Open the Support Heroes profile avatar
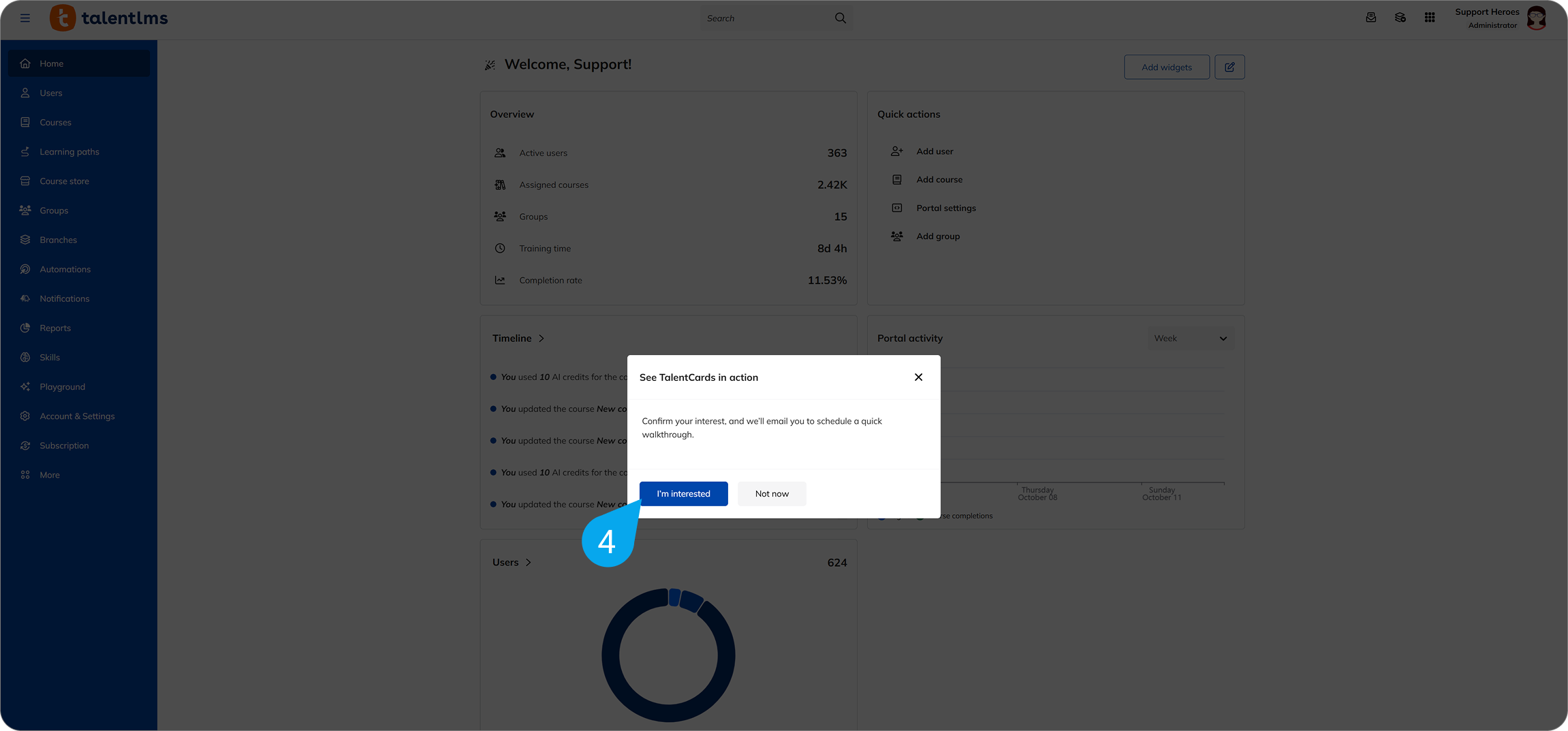 click(x=1537, y=18)
